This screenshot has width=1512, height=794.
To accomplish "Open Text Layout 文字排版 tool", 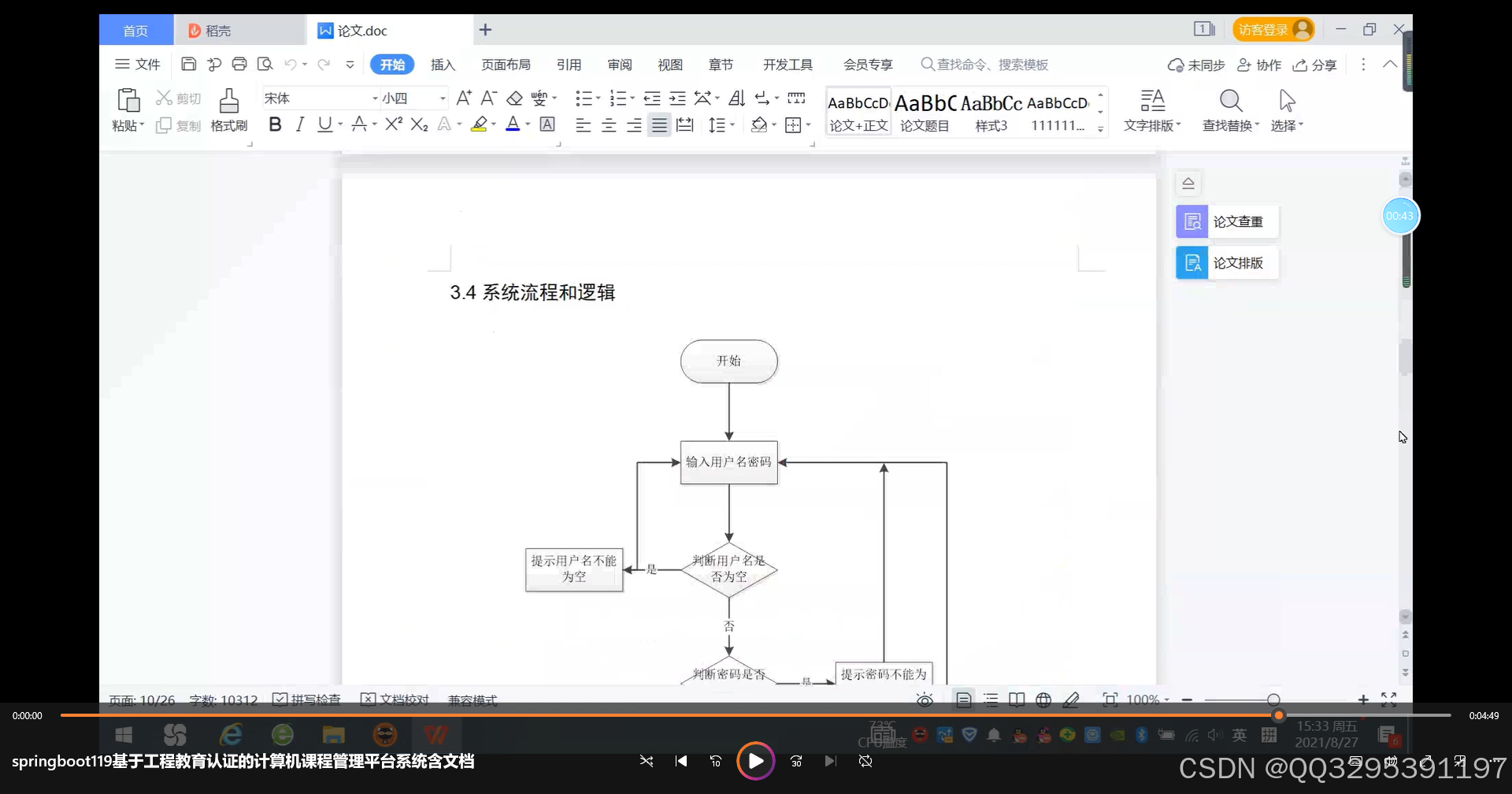I will coord(1152,111).
